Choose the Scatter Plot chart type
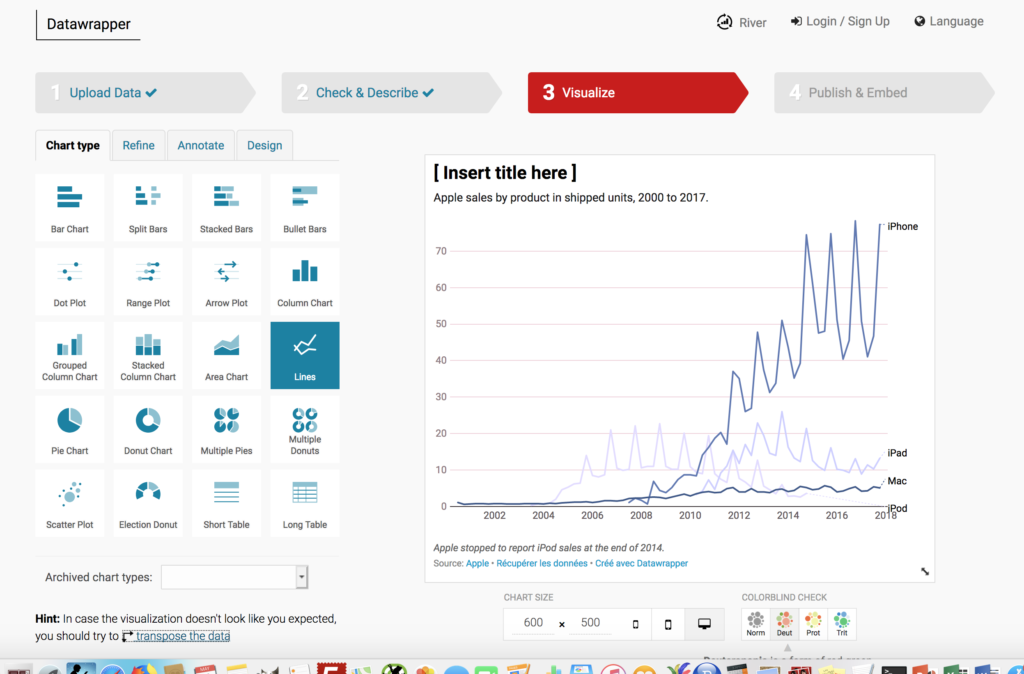The image size is (1024, 674). coord(69,502)
